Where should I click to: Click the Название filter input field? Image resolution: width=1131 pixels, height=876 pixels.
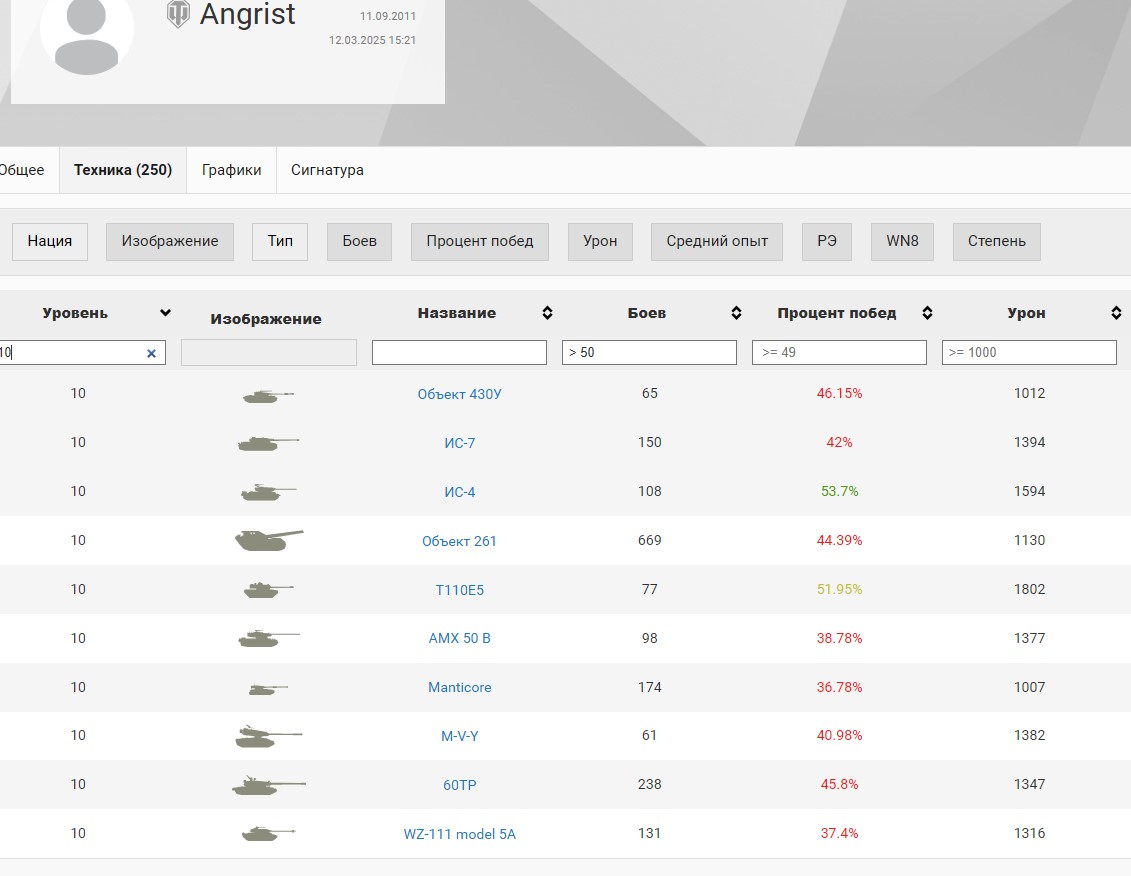point(459,352)
